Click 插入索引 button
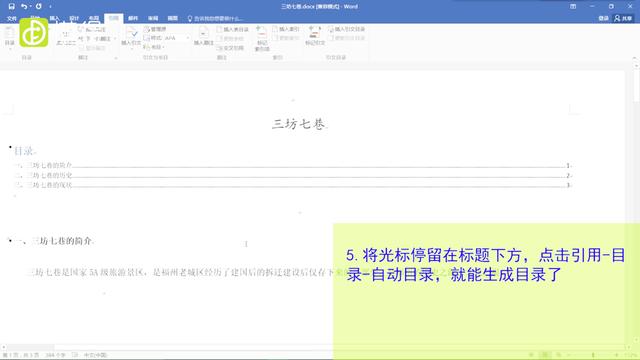 point(286,29)
